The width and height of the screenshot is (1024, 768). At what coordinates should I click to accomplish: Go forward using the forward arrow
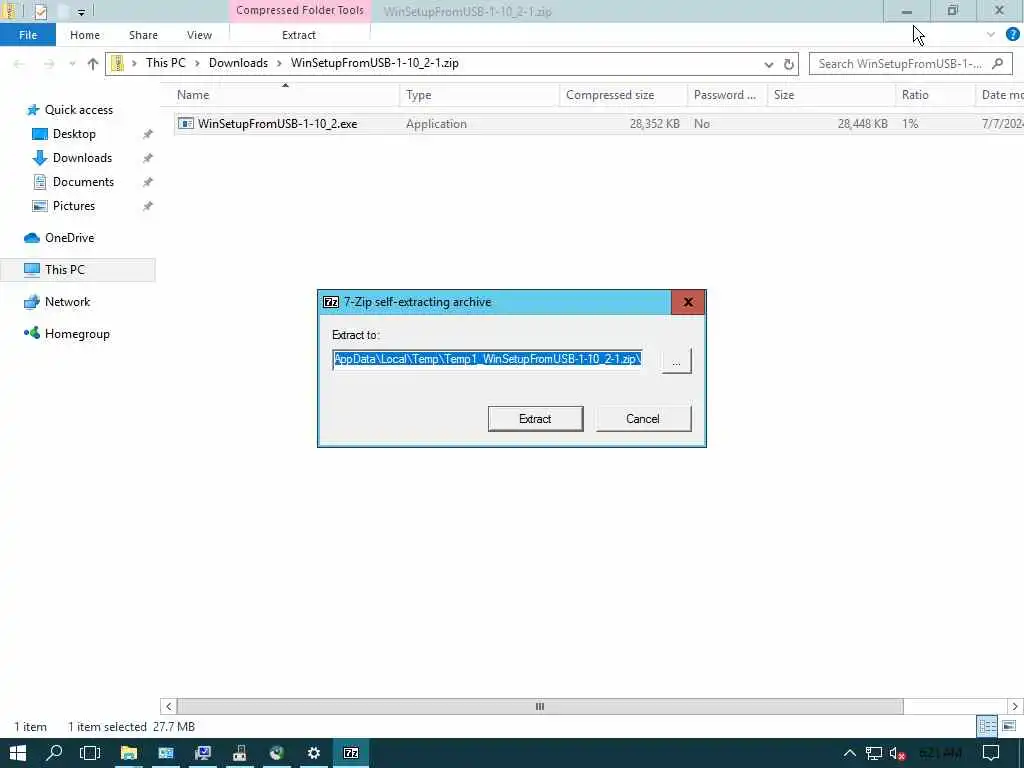(49, 64)
